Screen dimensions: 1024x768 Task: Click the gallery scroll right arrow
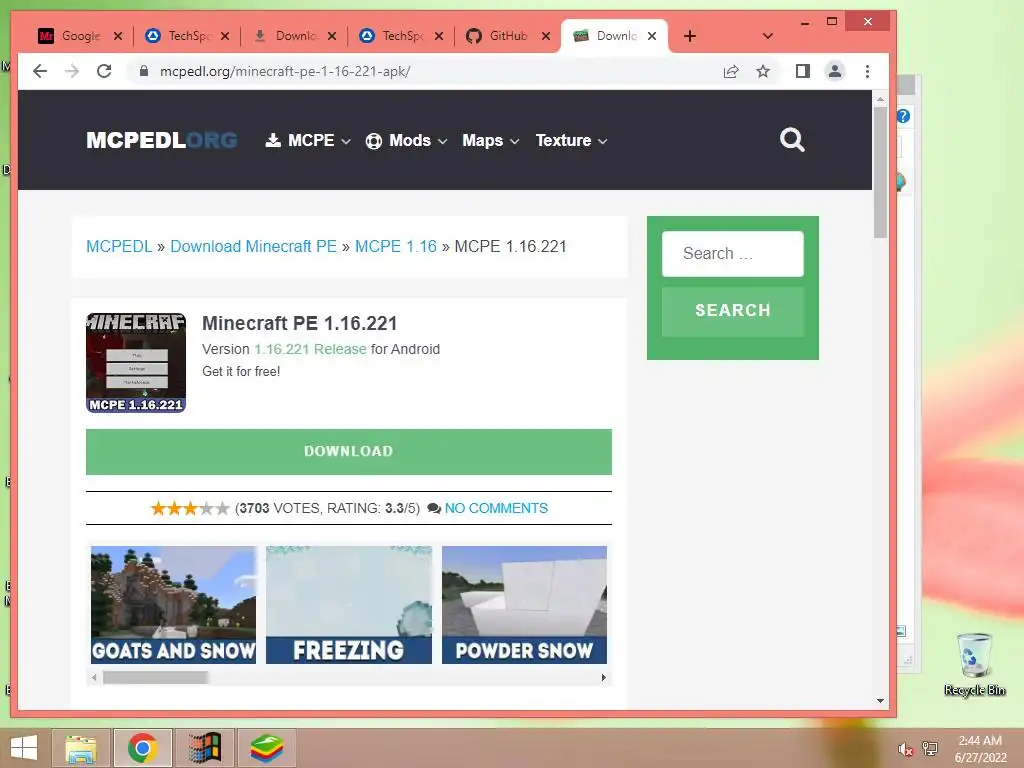[603, 678]
